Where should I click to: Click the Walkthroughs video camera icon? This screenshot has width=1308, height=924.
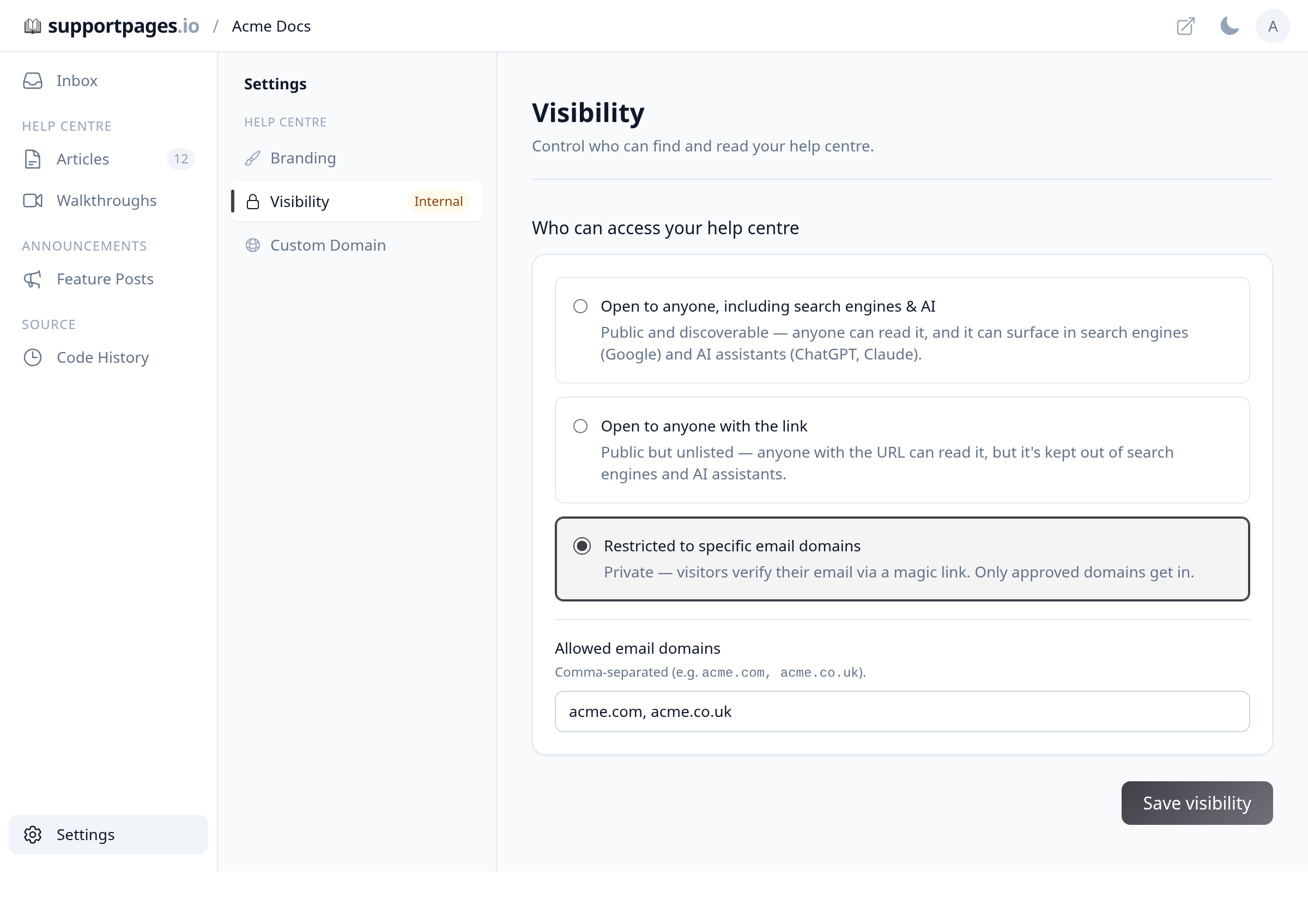(33, 201)
